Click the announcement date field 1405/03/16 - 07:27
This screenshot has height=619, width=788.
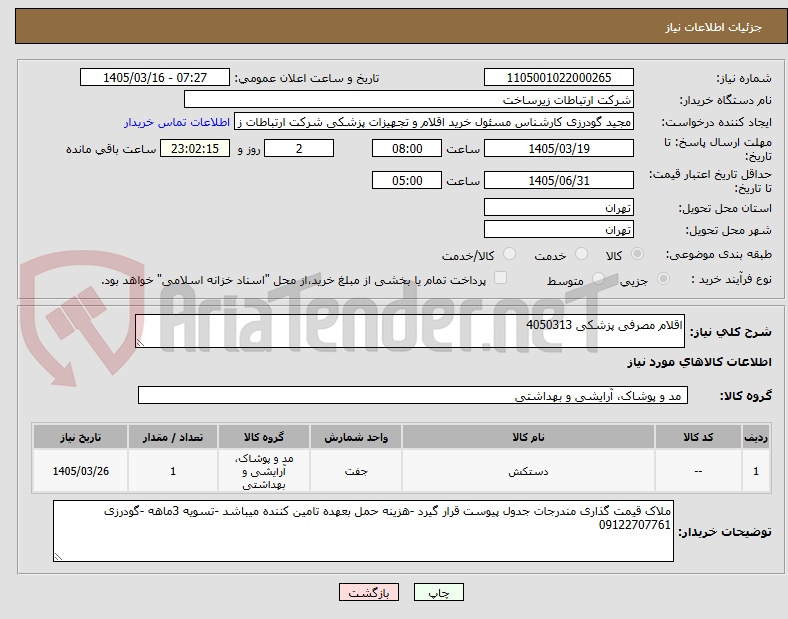coord(155,77)
